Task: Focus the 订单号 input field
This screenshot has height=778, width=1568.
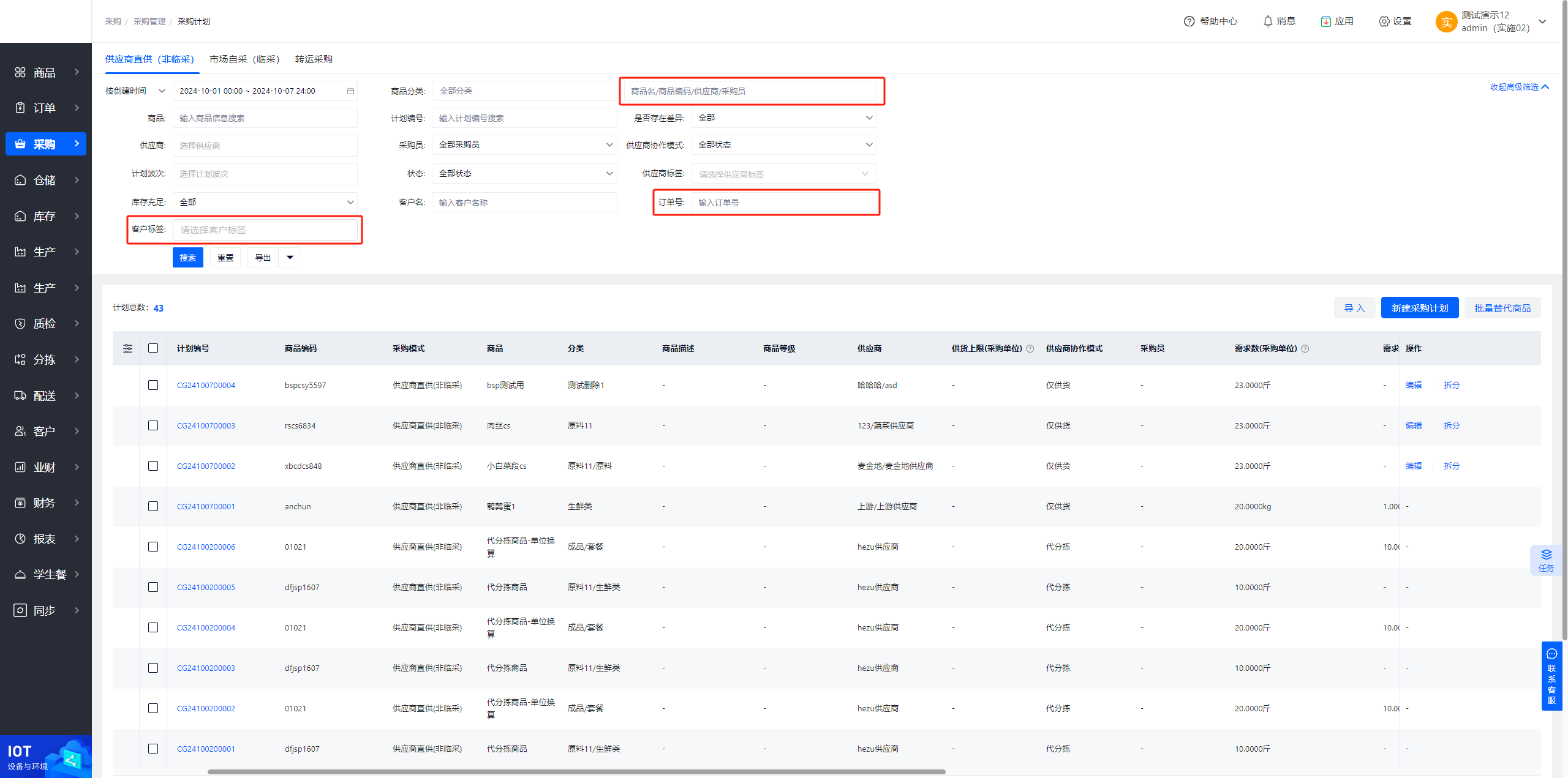Action: [783, 203]
